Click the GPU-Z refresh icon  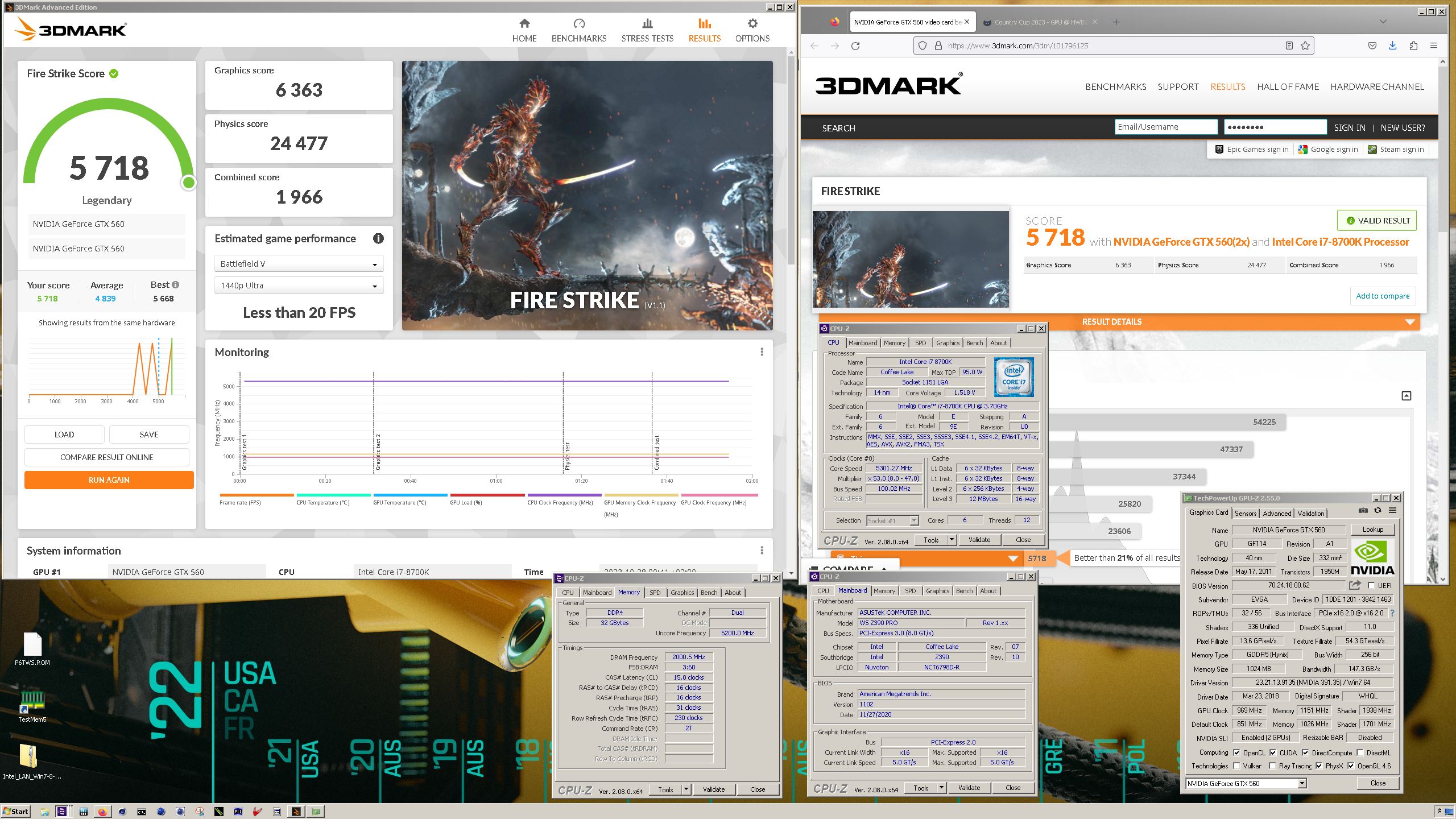click(1378, 511)
